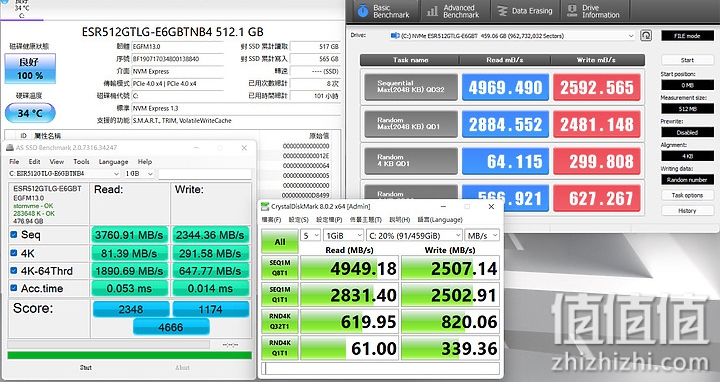The width and height of the screenshot is (720, 382).
Task: Click the Writing data Random number field
Action: click(687, 180)
